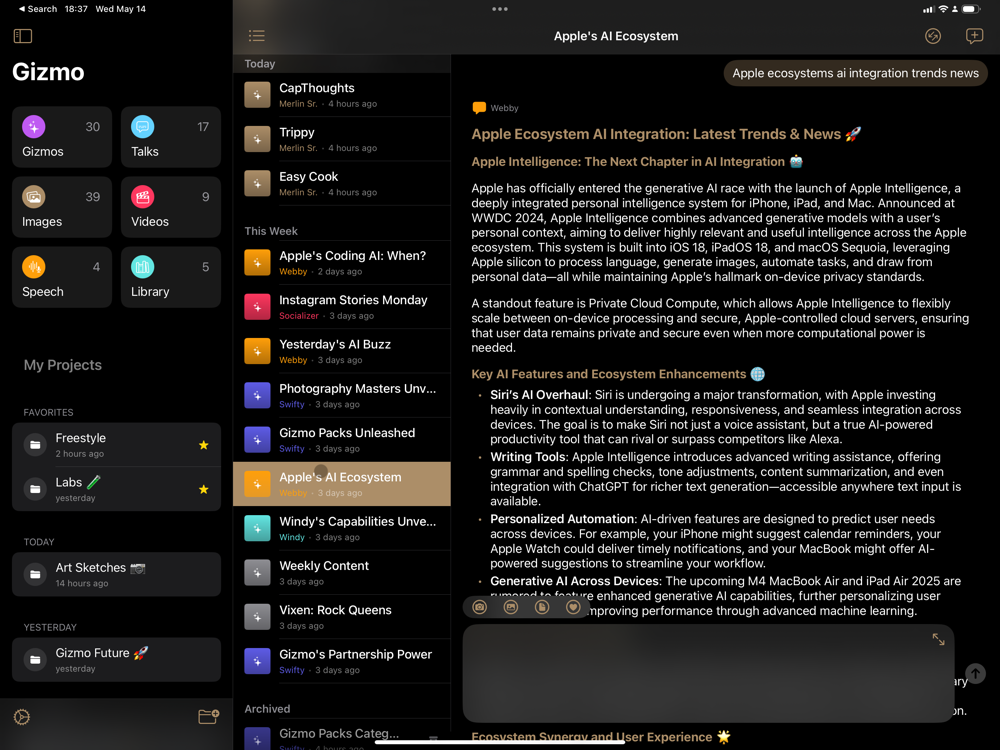The width and height of the screenshot is (1000, 750).
Task: Tap the message text input area
Action: pyautogui.click(x=708, y=673)
